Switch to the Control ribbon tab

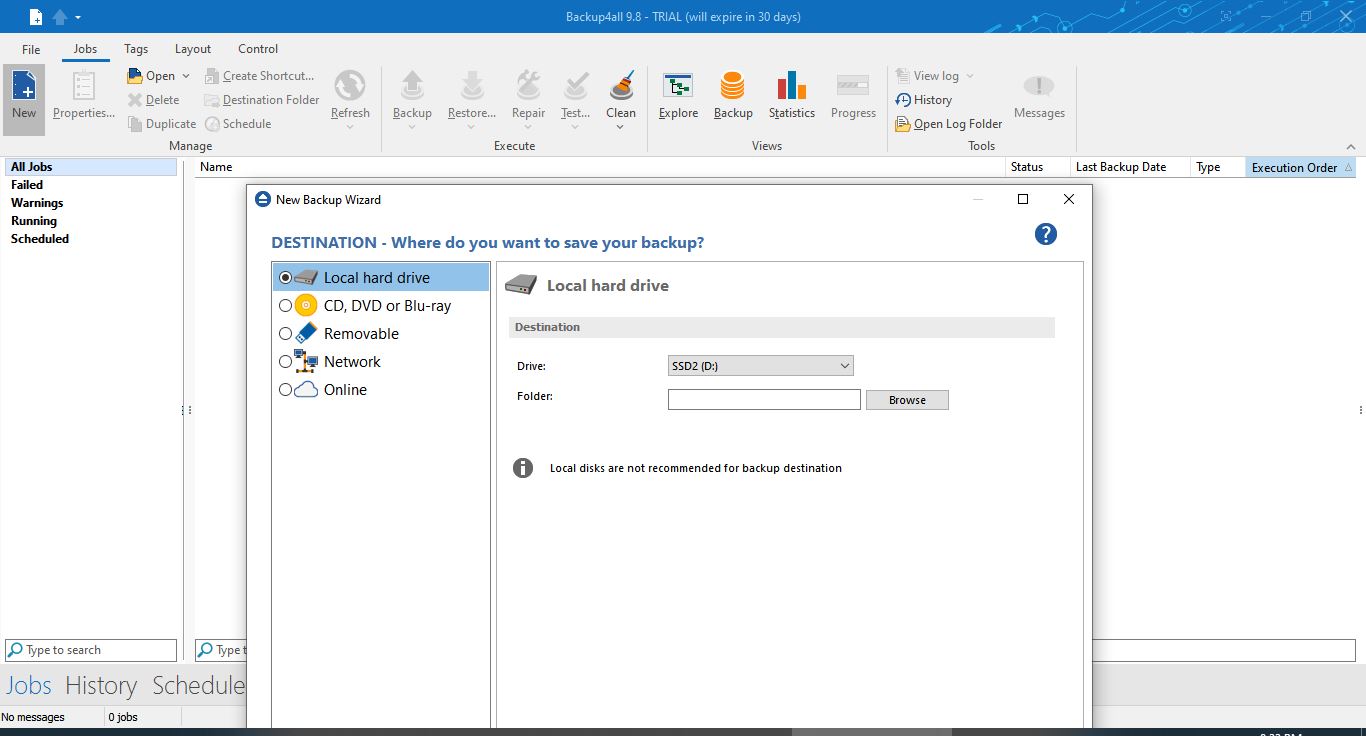point(258,49)
